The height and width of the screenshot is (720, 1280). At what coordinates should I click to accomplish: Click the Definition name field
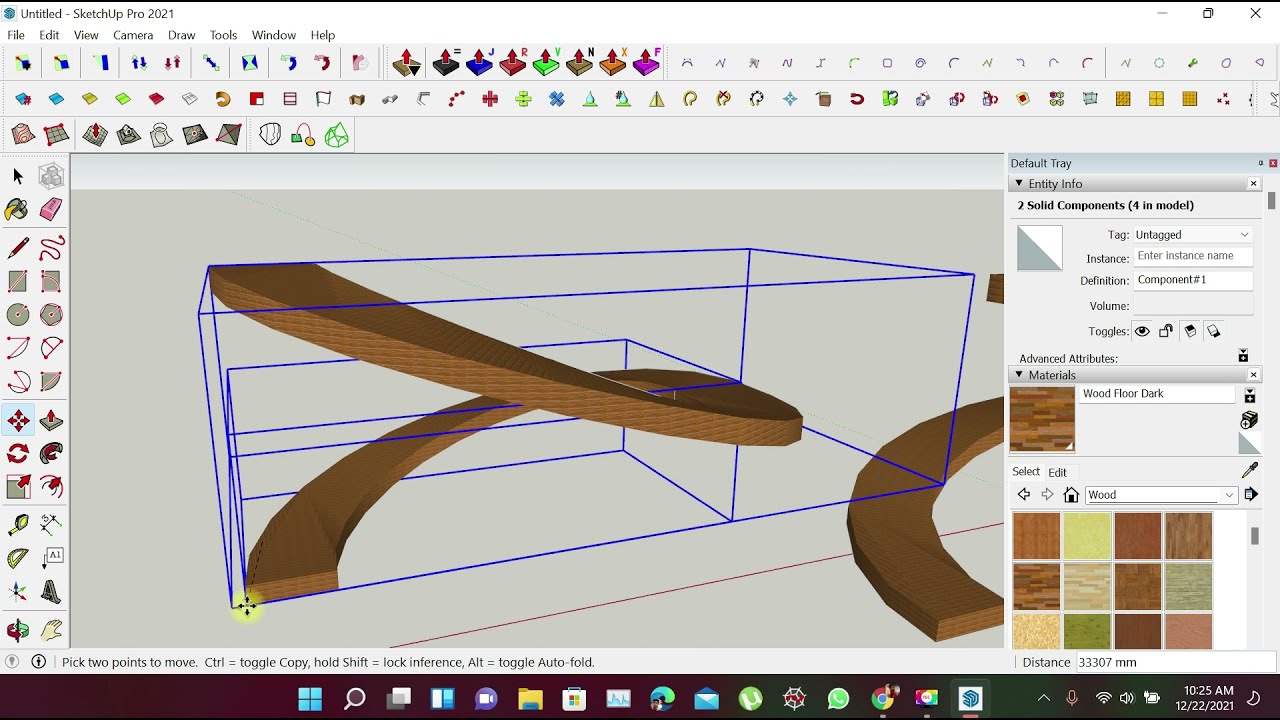[1193, 280]
